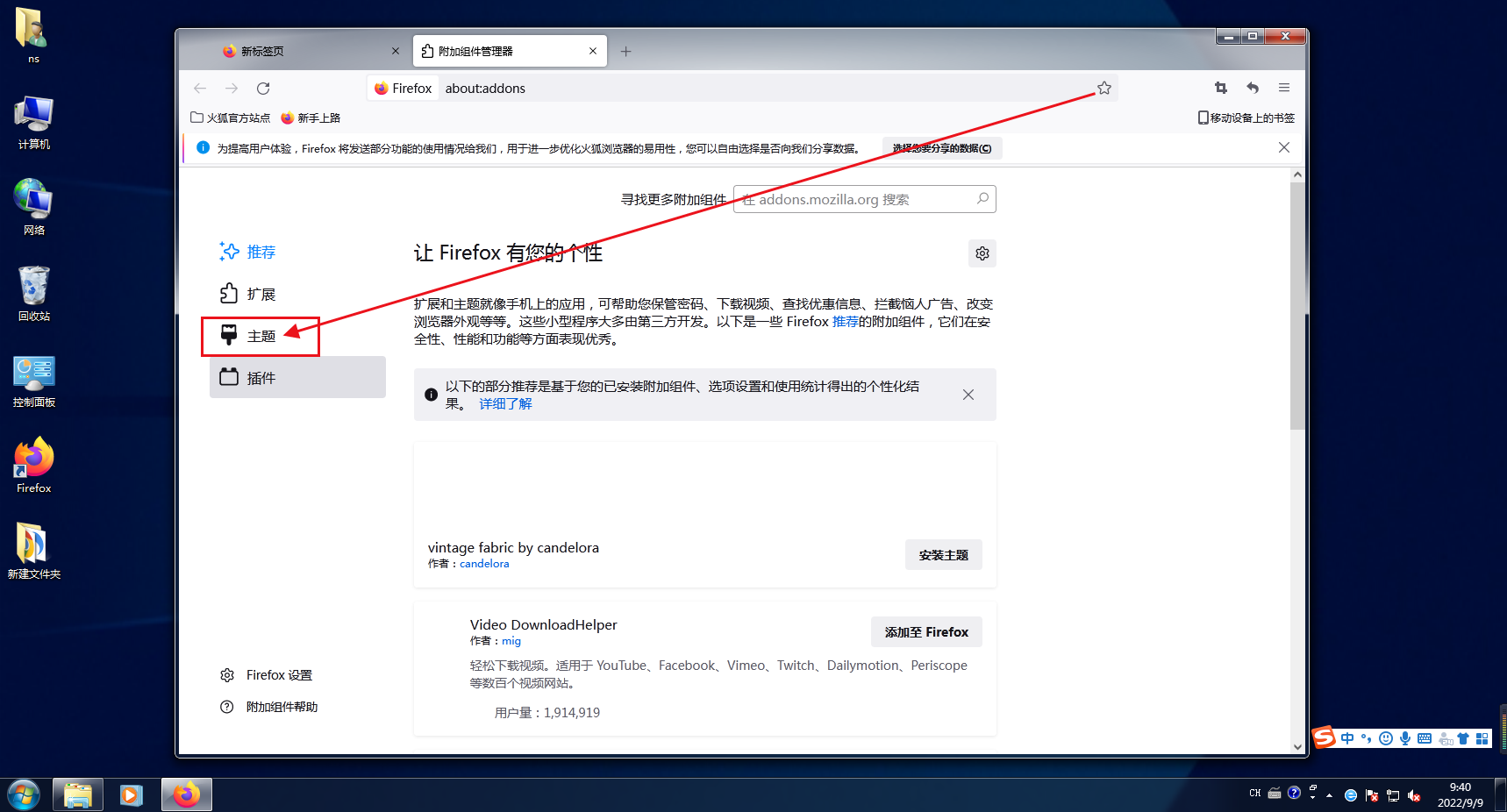
Task: Click the taskbar clock showing 9:40
Action: coord(1461,795)
